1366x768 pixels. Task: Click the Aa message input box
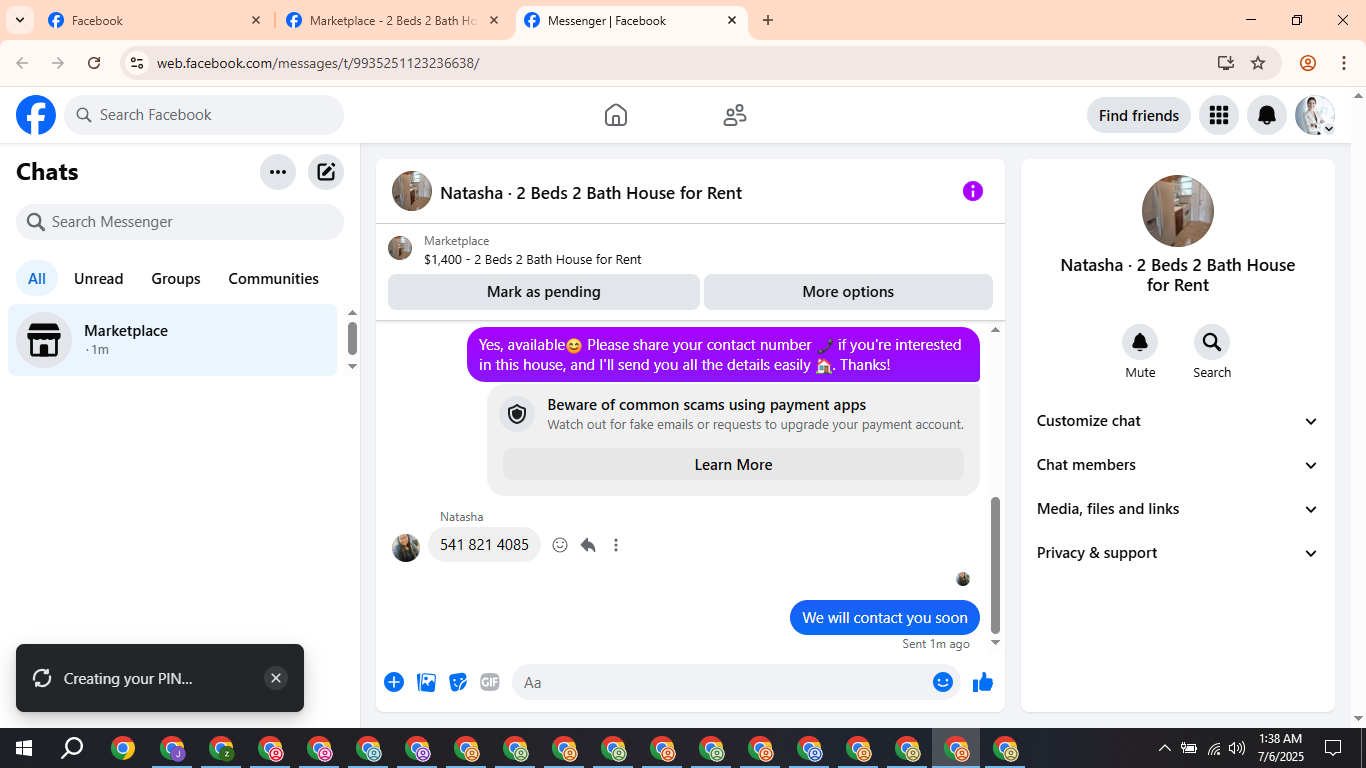point(736,682)
